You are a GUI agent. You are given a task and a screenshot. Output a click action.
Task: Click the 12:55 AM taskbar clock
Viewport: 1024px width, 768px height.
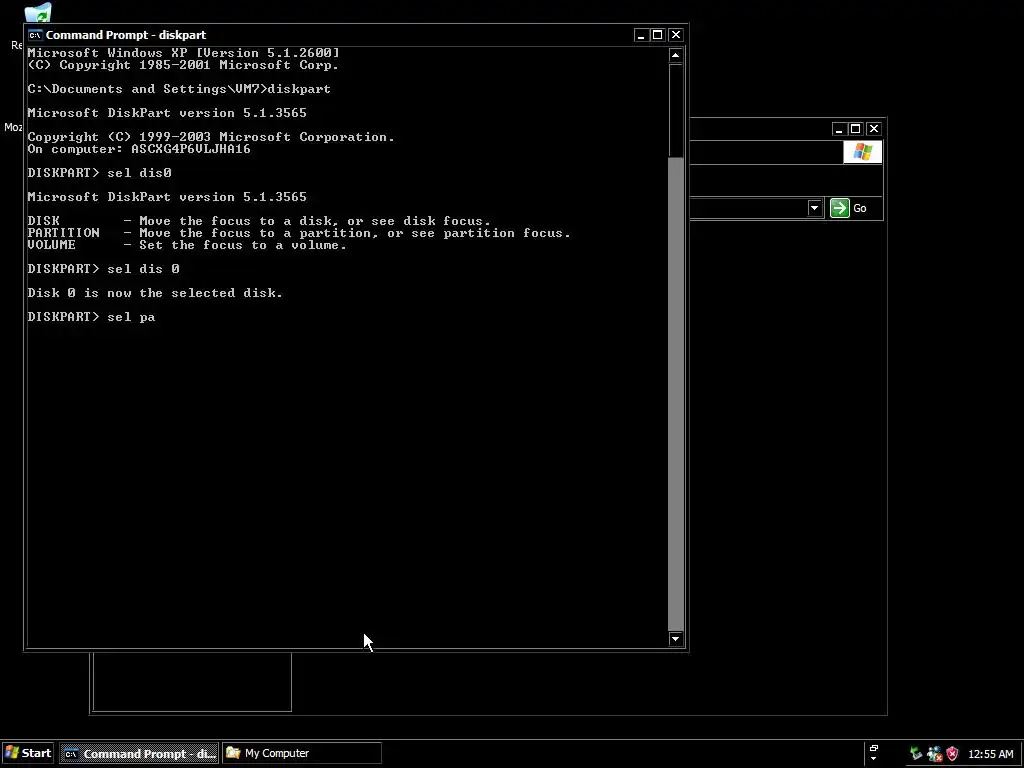click(x=991, y=754)
